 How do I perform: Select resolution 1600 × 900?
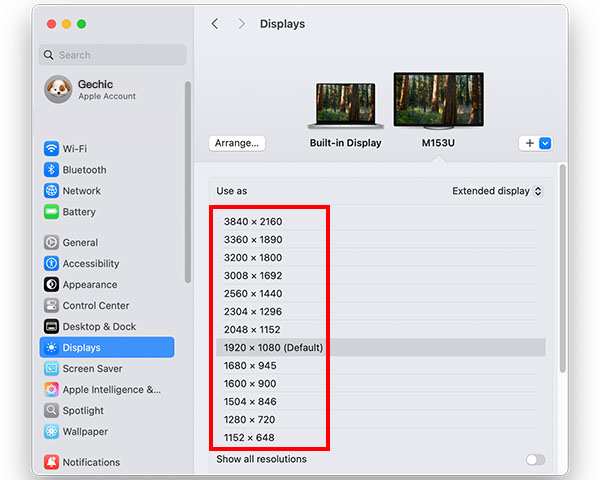coord(381,383)
